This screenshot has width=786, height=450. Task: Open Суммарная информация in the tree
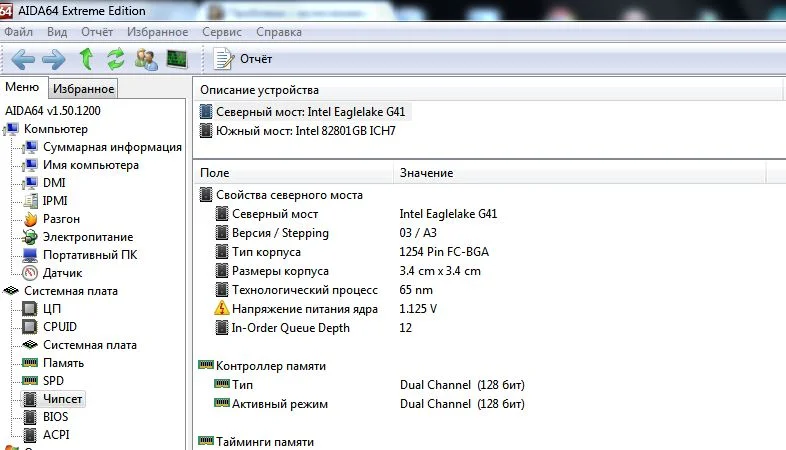tap(112, 147)
